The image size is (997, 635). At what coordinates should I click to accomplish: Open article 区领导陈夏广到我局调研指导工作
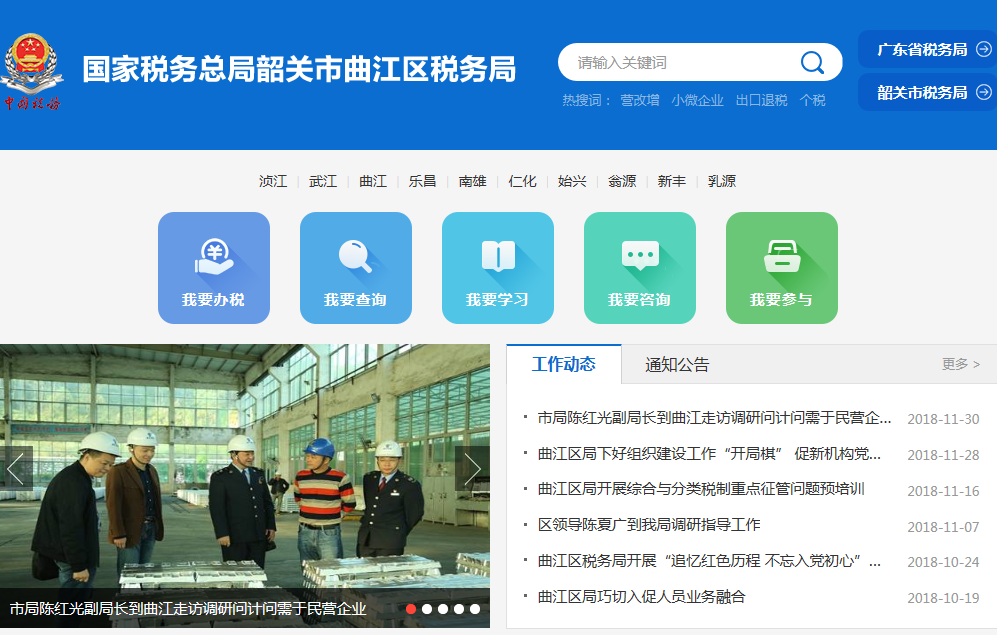(x=649, y=525)
